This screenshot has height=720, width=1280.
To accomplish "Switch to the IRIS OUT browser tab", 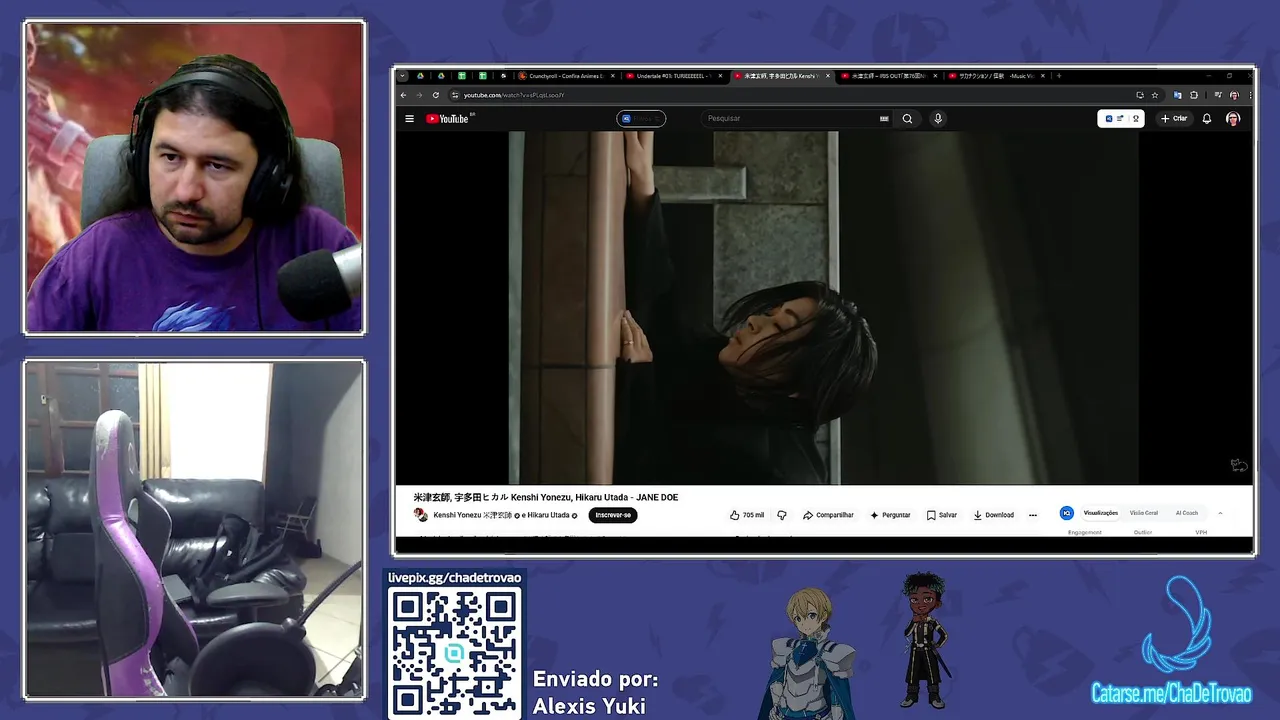I will pyautogui.click(x=887, y=76).
